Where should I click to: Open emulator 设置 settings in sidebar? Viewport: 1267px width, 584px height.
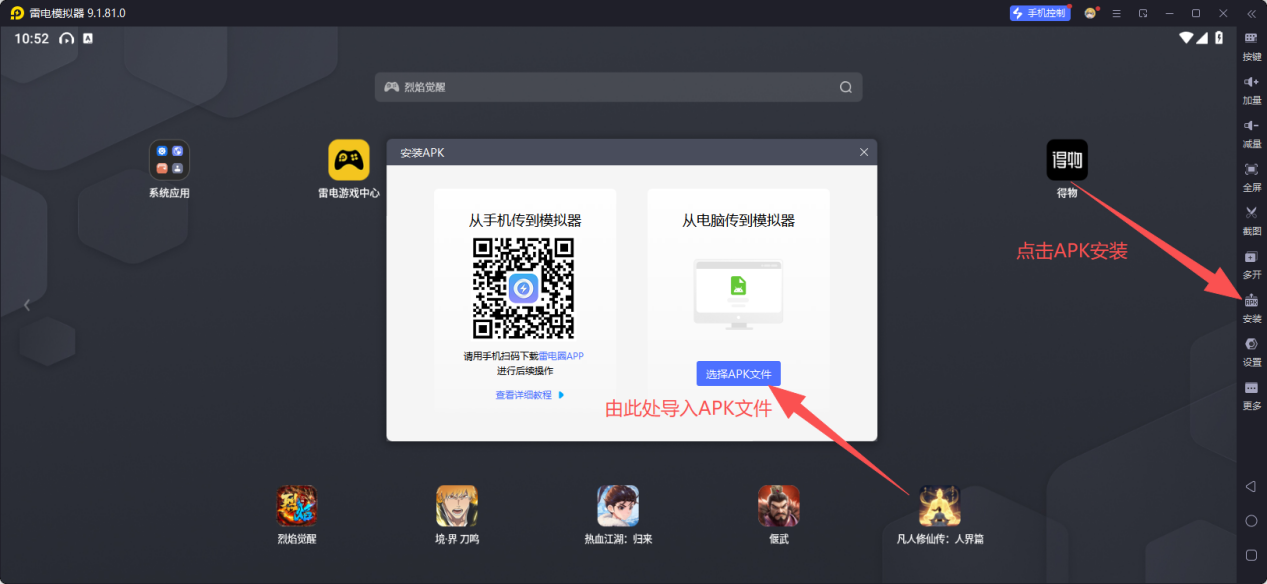click(1251, 350)
